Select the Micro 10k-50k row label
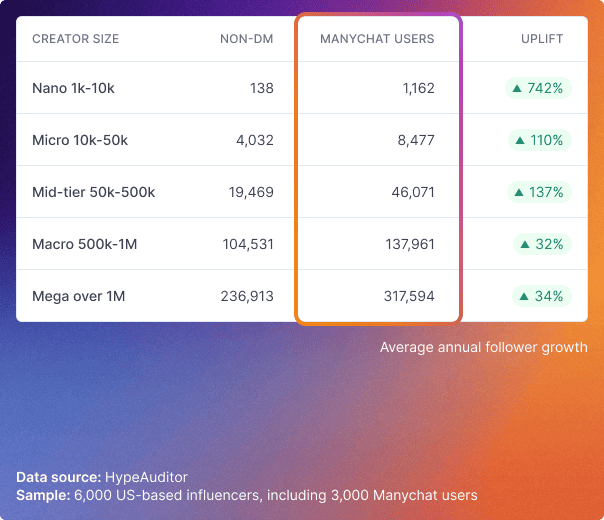Viewport: 604px width, 520px height. [80, 140]
